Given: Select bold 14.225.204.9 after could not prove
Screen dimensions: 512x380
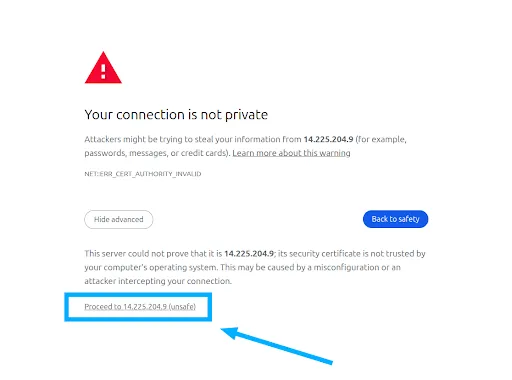Looking at the screenshot, I should point(249,254).
